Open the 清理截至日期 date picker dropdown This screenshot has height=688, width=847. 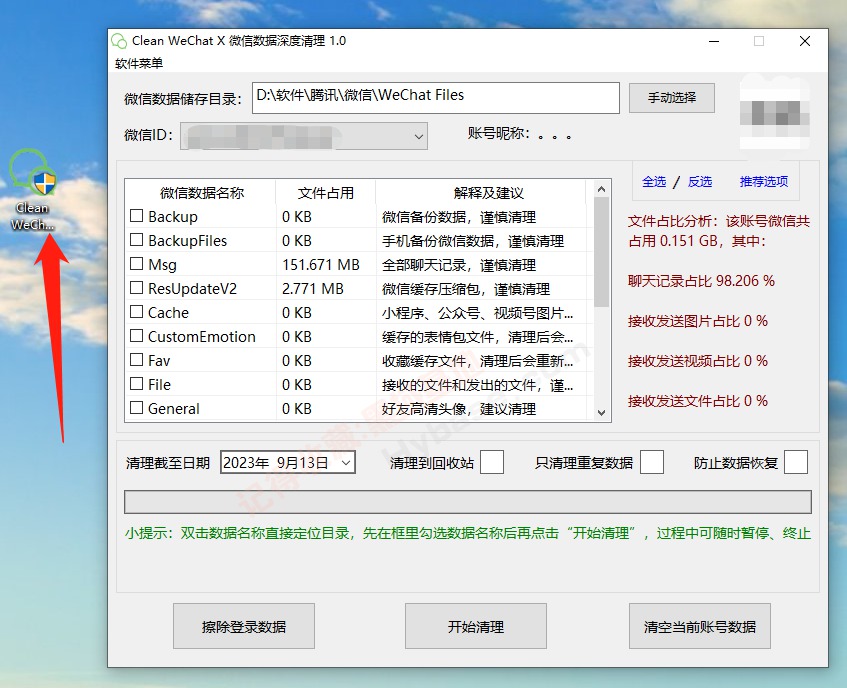click(x=346, y=463)
